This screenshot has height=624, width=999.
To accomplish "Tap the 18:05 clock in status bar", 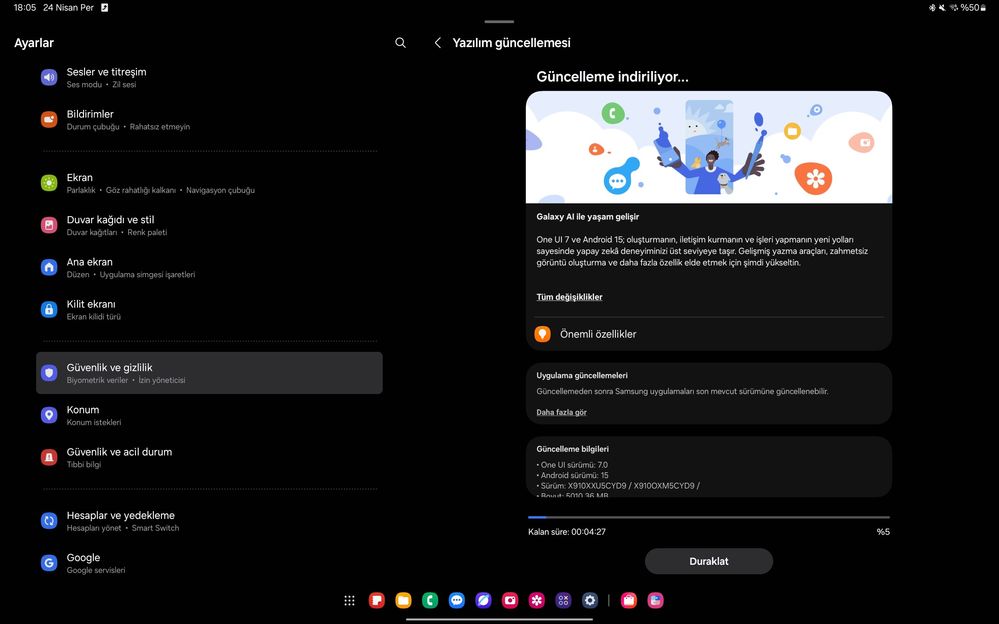I will (x=25, y=8).
